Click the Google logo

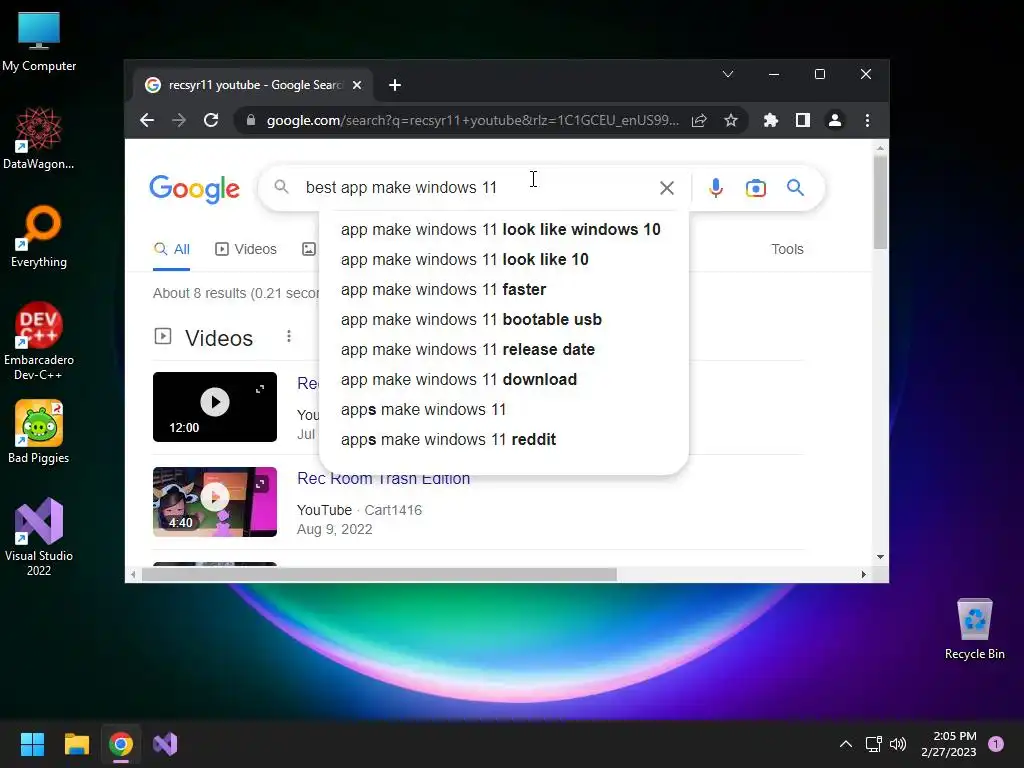195,189
